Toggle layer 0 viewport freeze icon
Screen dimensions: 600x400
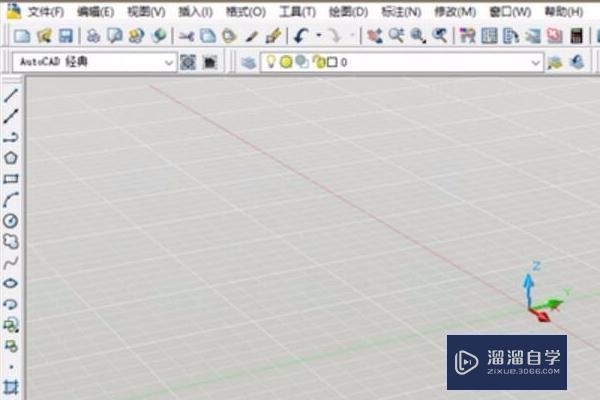[x=302, y=62]
